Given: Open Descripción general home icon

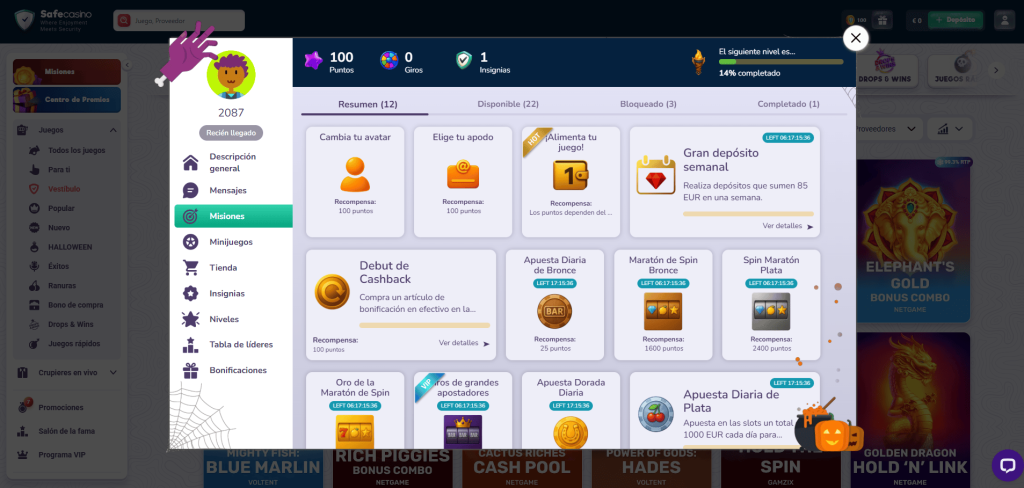Looking at the screenshot, I should tap(190, 163).
